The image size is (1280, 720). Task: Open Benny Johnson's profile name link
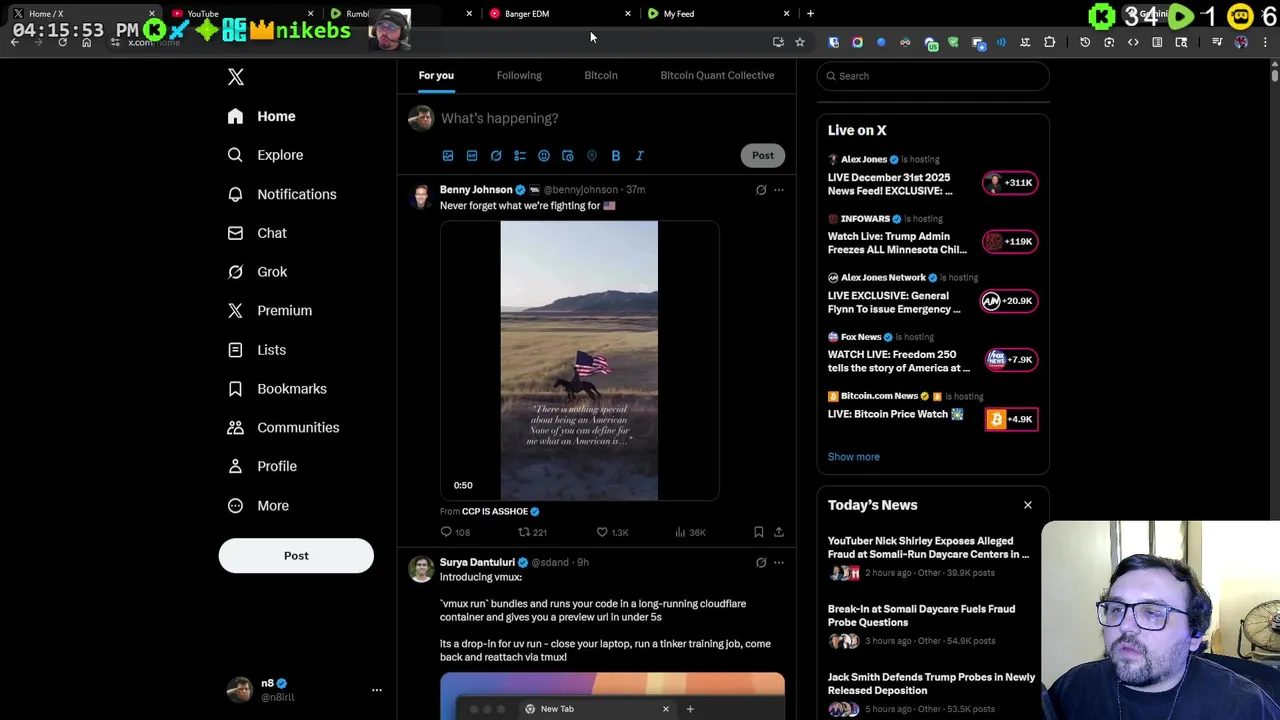(476, 190)
